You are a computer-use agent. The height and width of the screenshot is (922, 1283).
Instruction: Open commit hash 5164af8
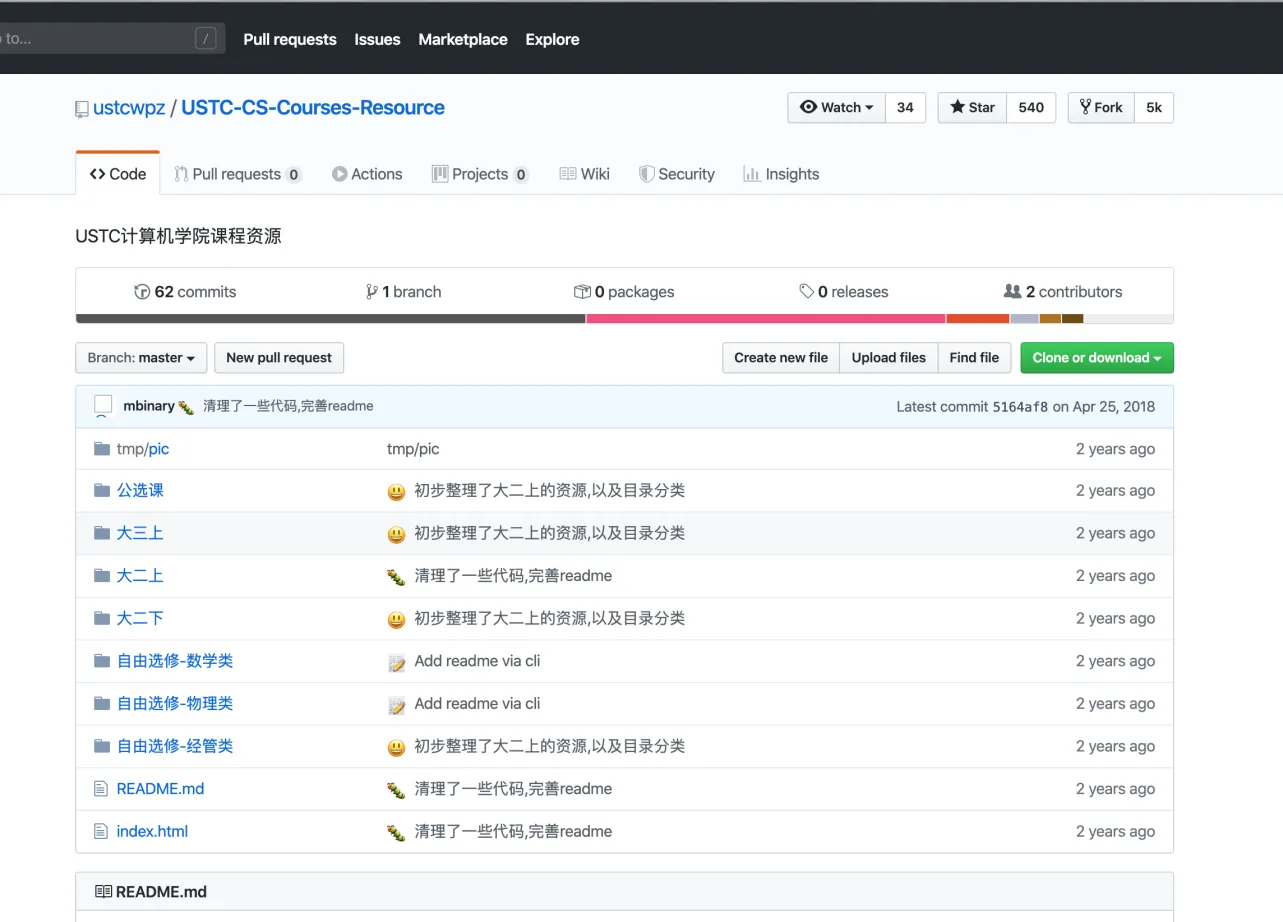1020,407
